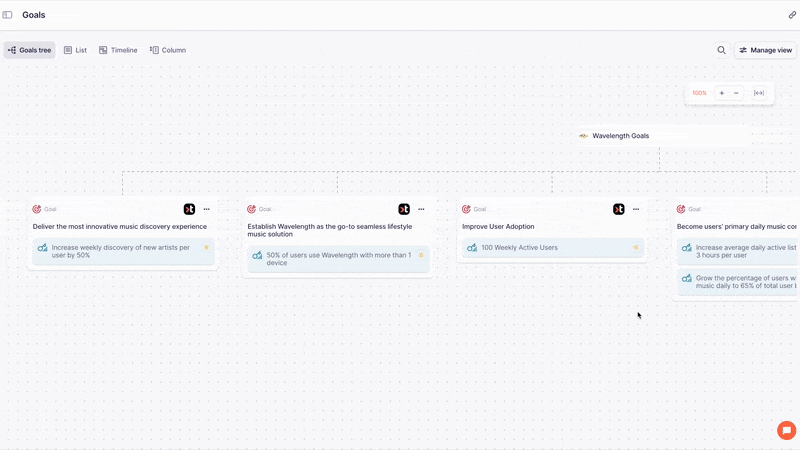Click target icon on Improve User Adoption
Viewport: 800px width, 450px height.
pyautogui.click(x=466, y=209)
